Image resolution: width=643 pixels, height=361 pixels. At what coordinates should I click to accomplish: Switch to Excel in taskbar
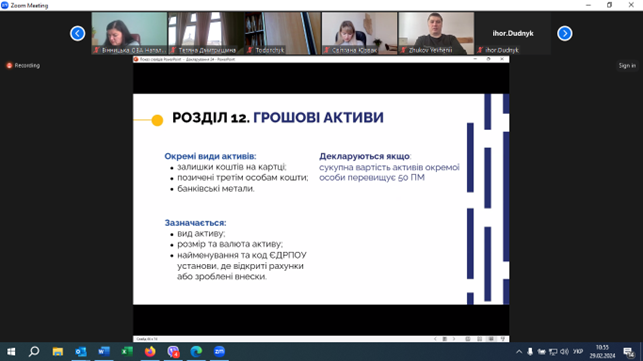click(x=127, y=352)
